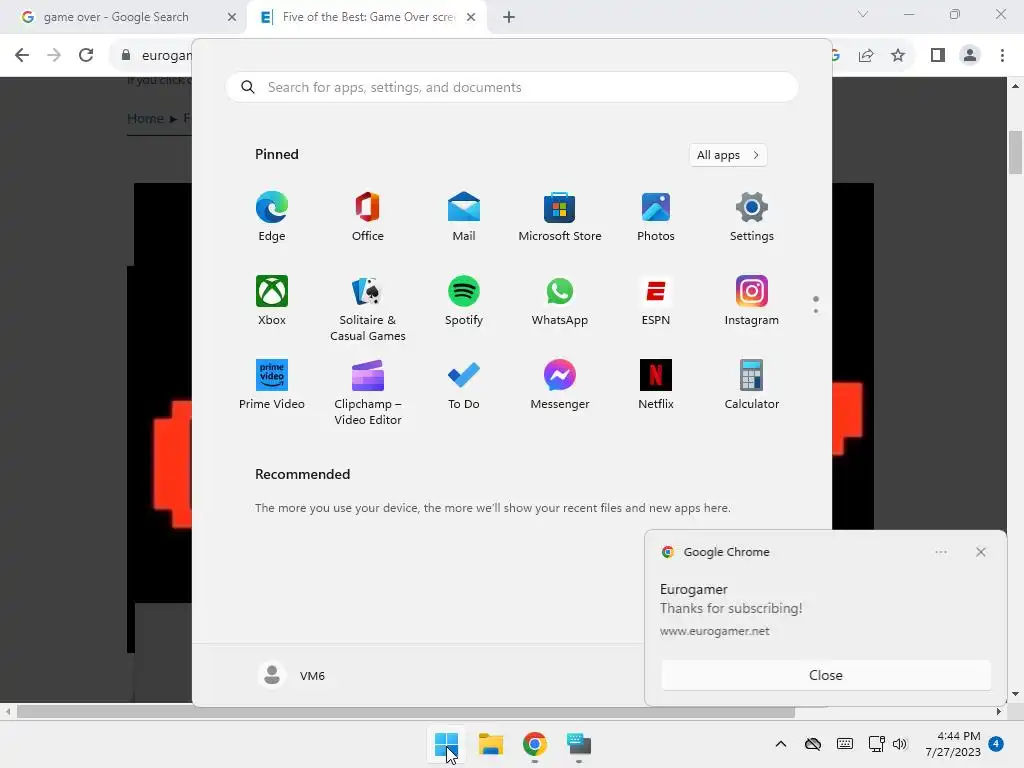Reload the Eurogamer page
Screen dimensions: 1024x768
click(x=86, y=56)
